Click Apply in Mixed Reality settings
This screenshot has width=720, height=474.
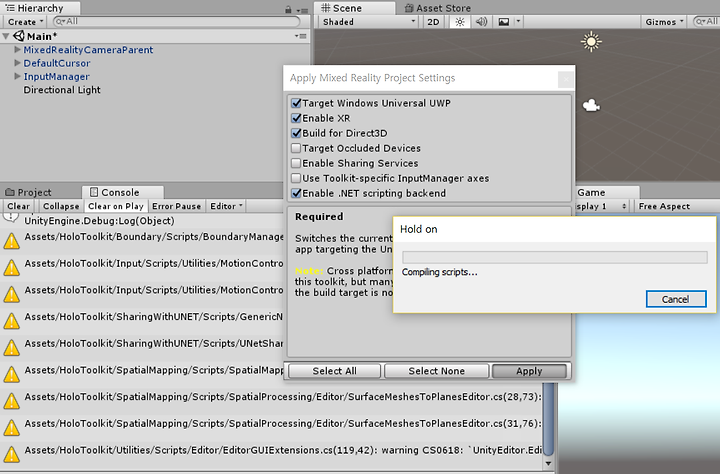tap(529, 371)
